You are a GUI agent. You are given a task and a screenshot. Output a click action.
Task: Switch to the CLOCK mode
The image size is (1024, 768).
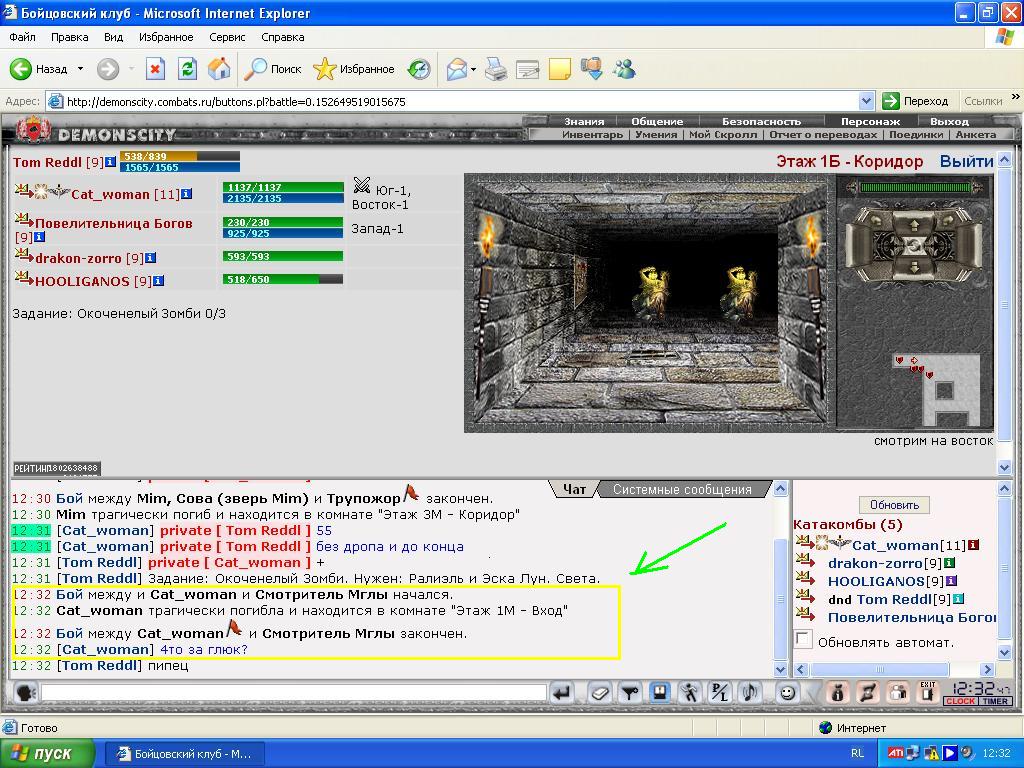tap(960, 701)
